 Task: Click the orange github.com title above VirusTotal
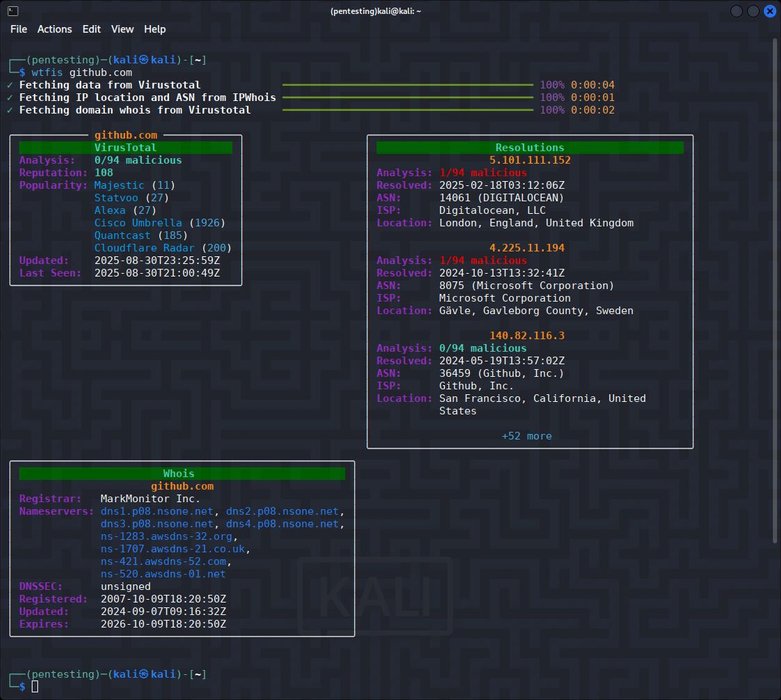coord(126,135)
